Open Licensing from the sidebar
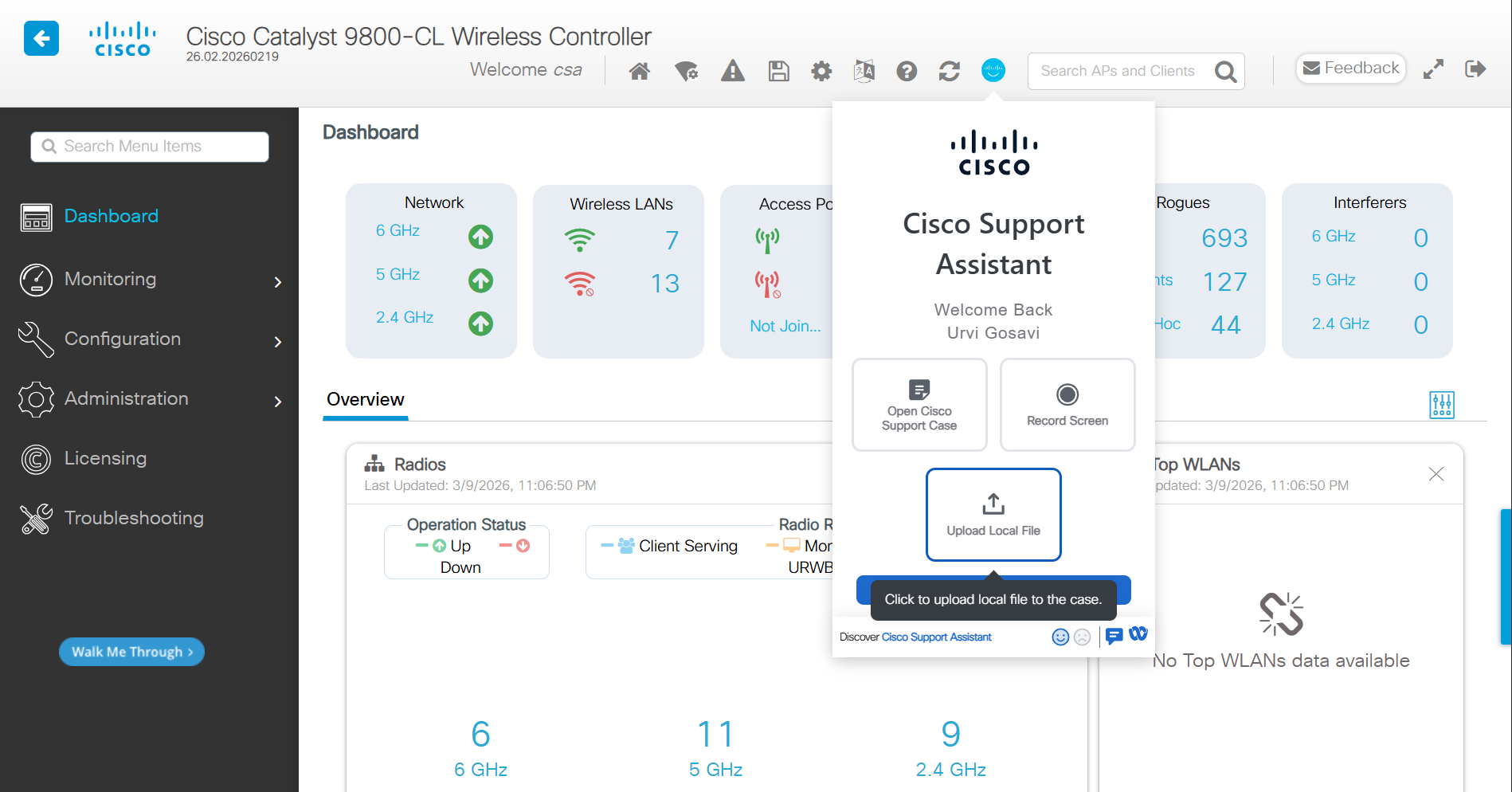Image resolution: width=1512 pixels, height=792 pixels. point(105,459)
